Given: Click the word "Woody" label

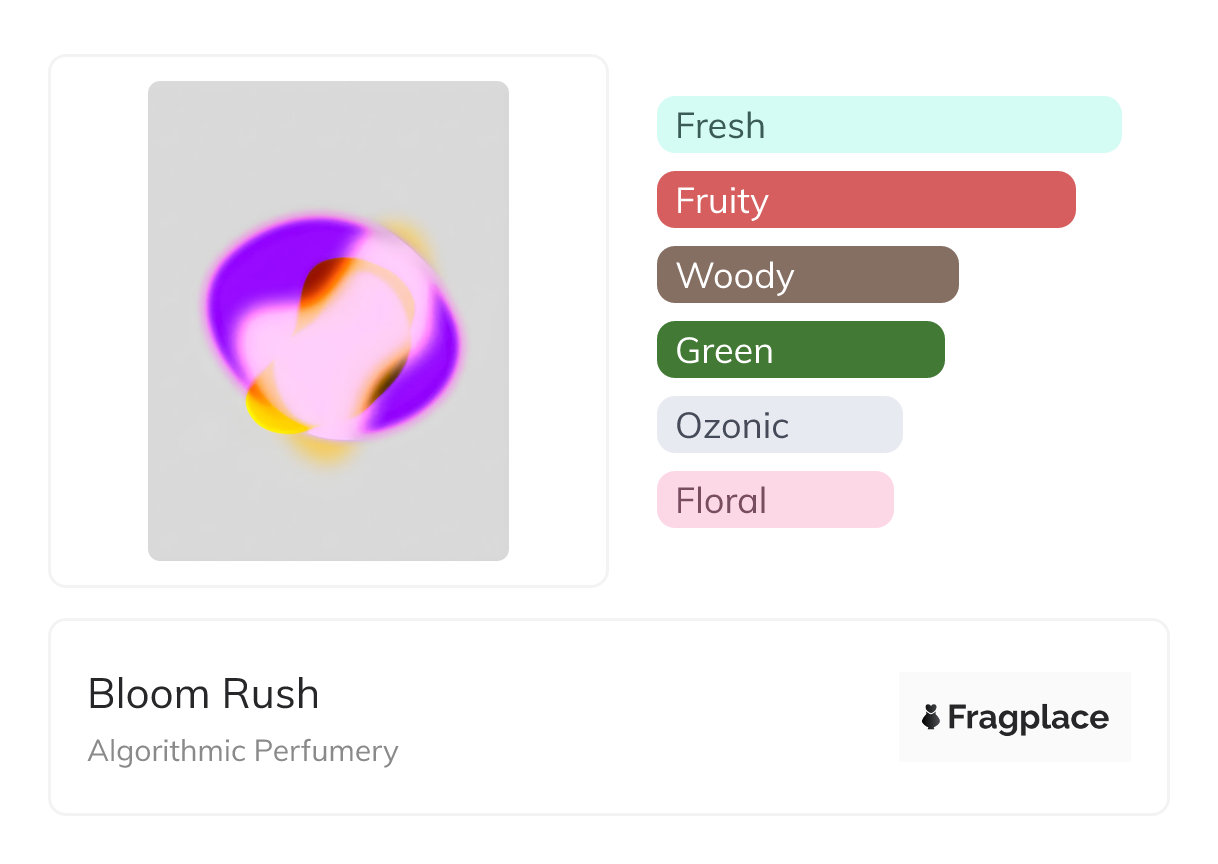Looking at the screenshot, I should [735, 276].
